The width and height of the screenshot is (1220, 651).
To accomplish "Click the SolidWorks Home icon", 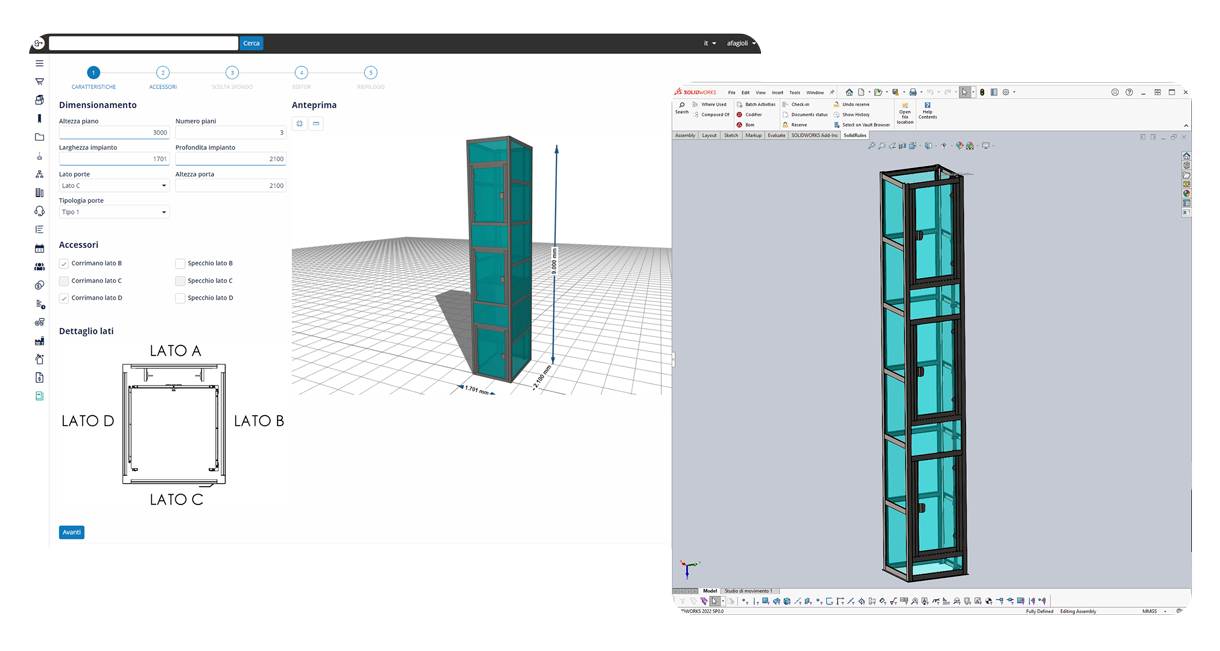I will click(849, 92).
